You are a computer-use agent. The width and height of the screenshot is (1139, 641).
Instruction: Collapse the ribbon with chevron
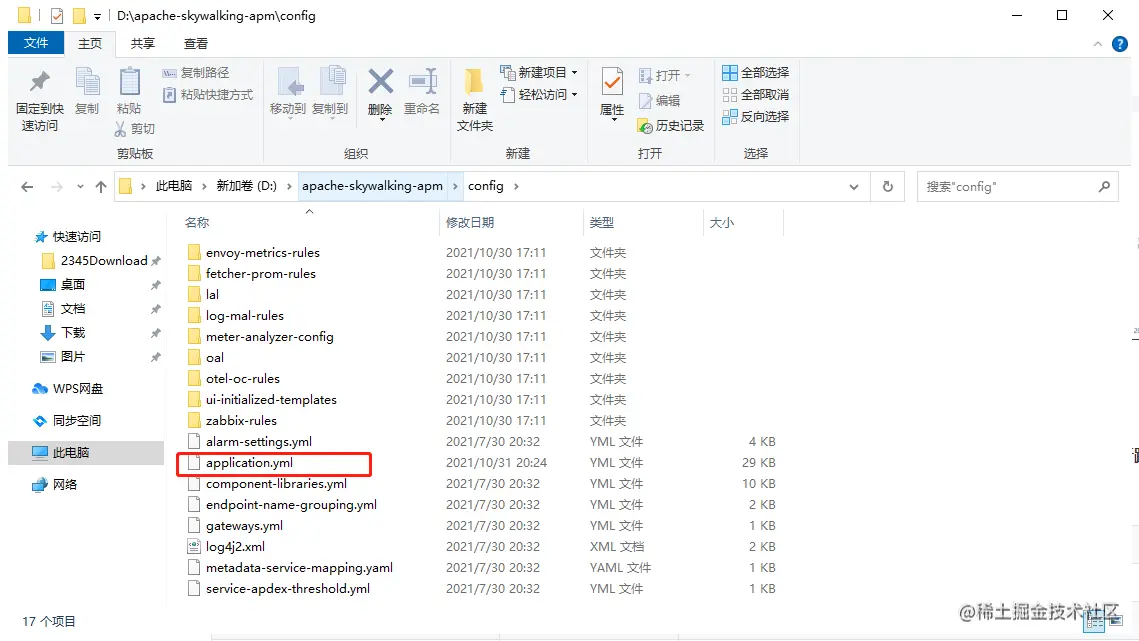click(x=1097, y=44)
